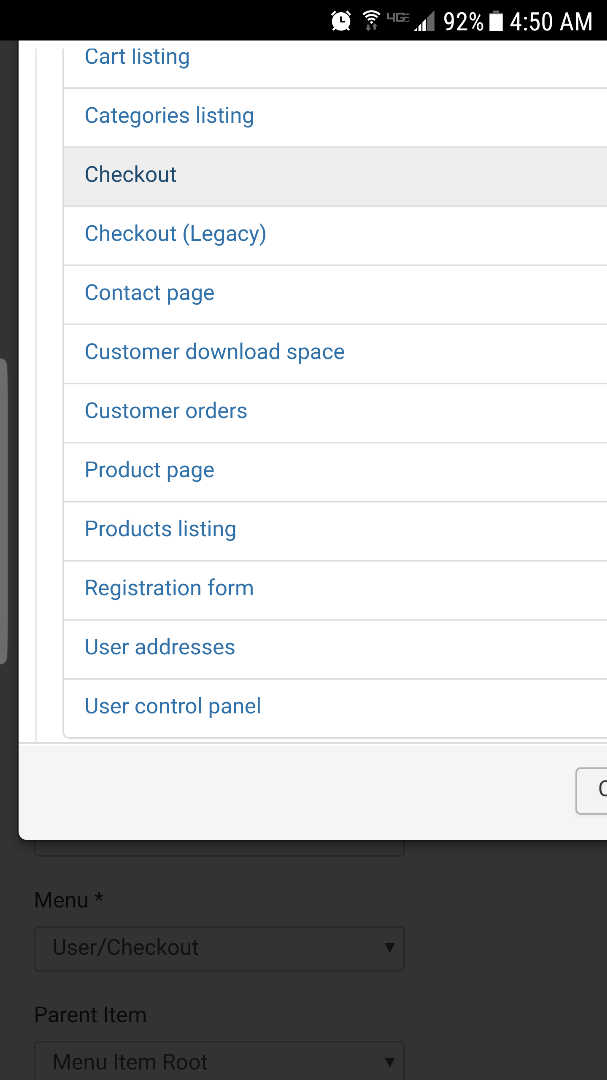The height and width of the screenshot is (1080, 607).
Task: Select User control panel entry
Action: (172, 706)
